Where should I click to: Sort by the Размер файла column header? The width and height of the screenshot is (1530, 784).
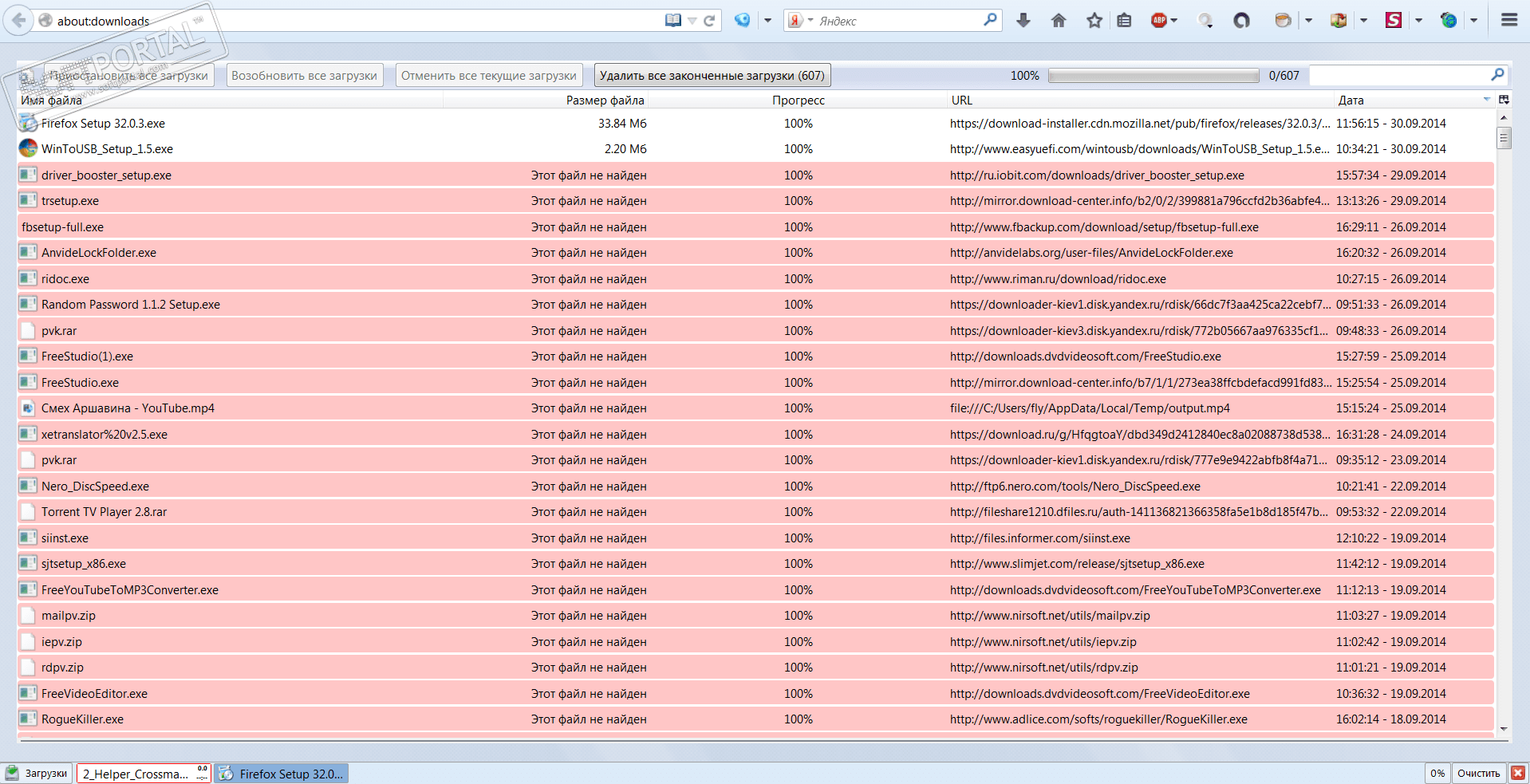pos(546,100)
